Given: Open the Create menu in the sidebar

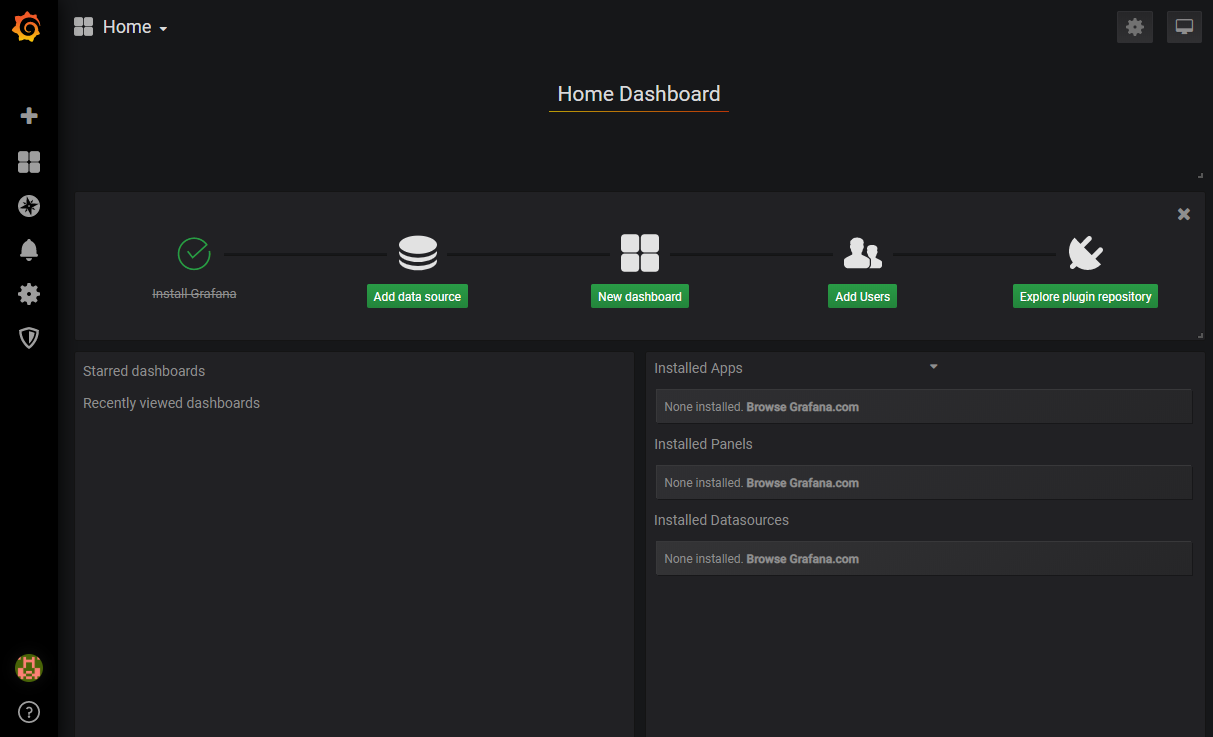Looking at the screenshot, I should tap(29, 115).
